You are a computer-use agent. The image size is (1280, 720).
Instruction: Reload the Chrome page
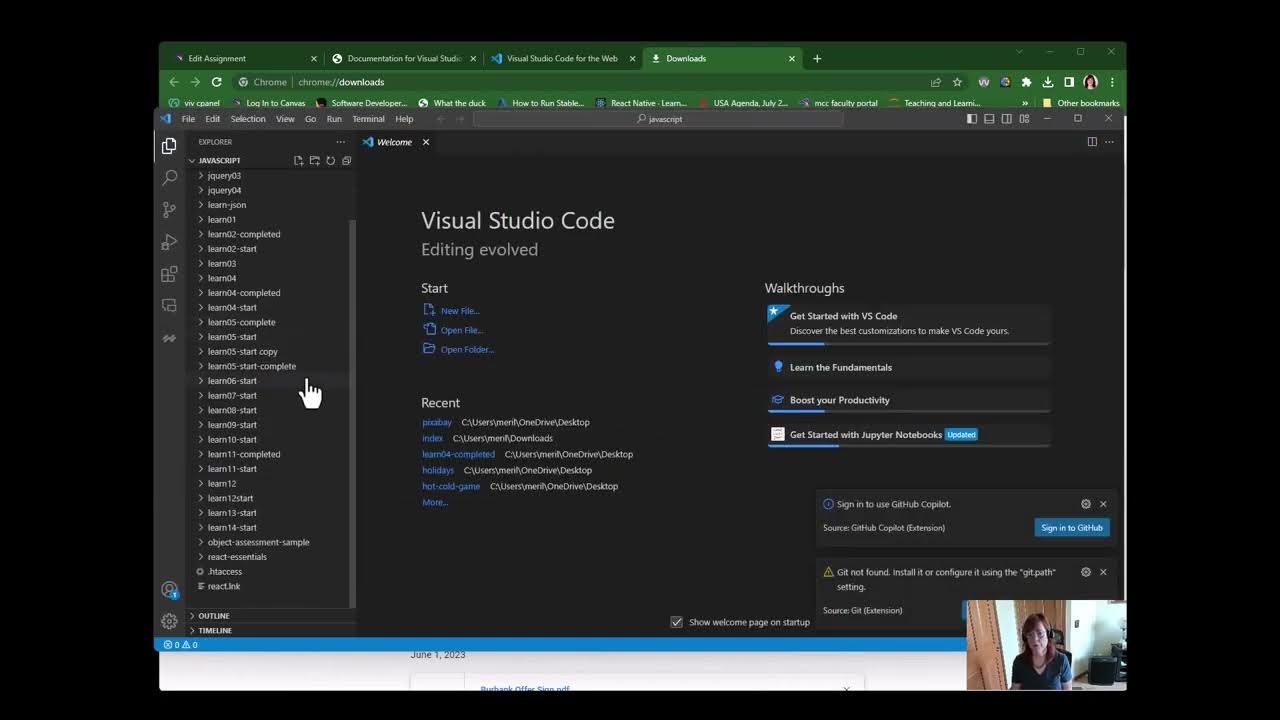[216, 82]
